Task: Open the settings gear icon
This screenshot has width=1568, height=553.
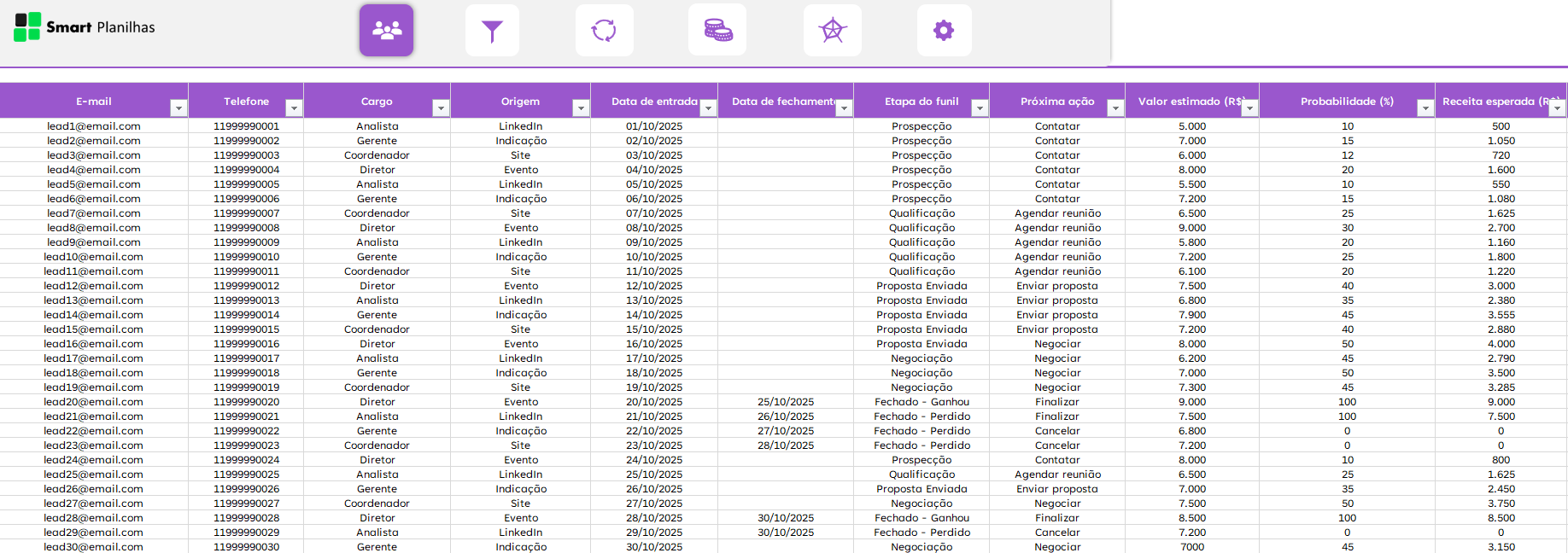Action: click(944, 31)
